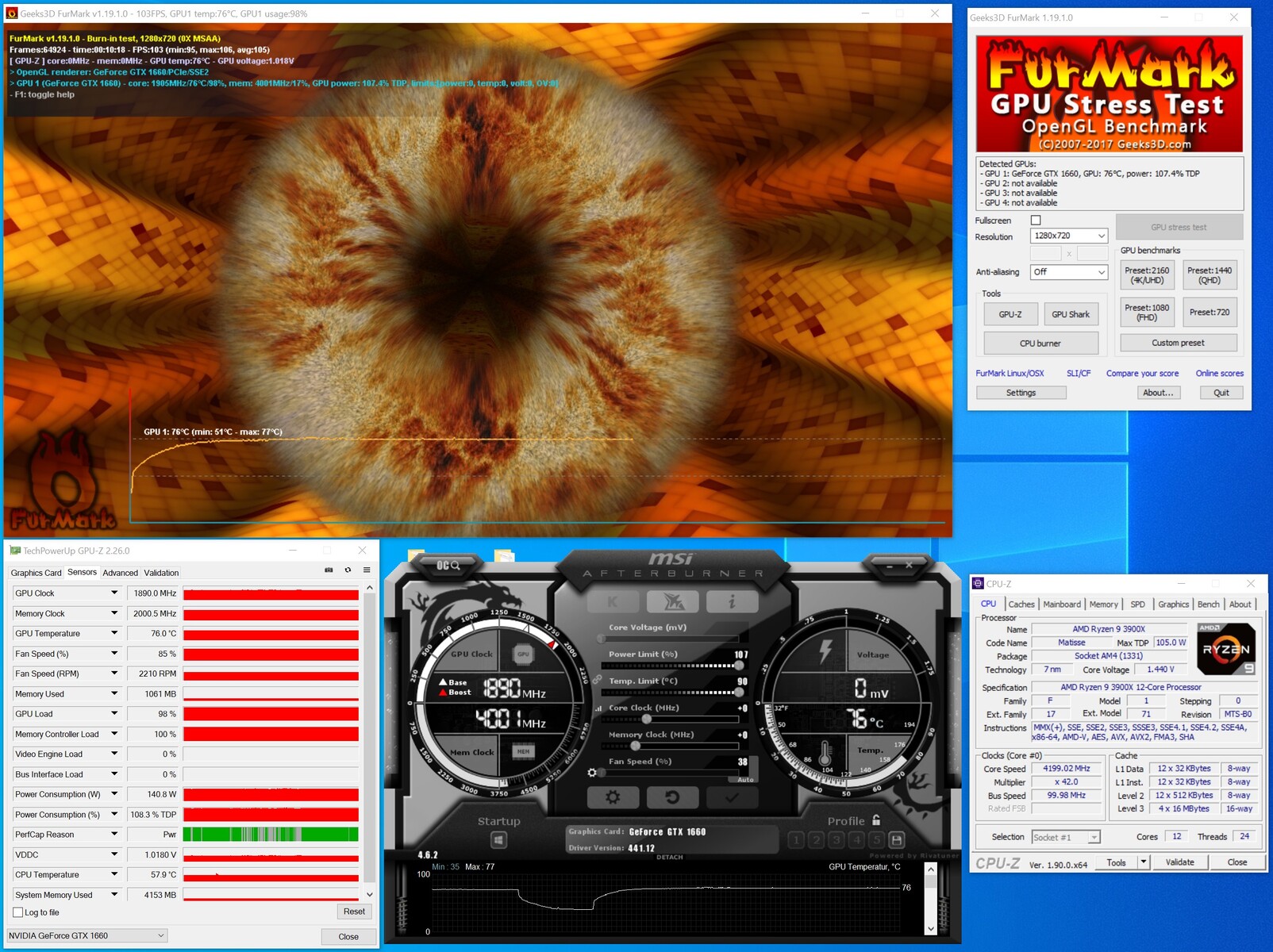Switch to GPU-Z Advanced tab
This screenshot has width=1273, height=952.
point(120,573)
